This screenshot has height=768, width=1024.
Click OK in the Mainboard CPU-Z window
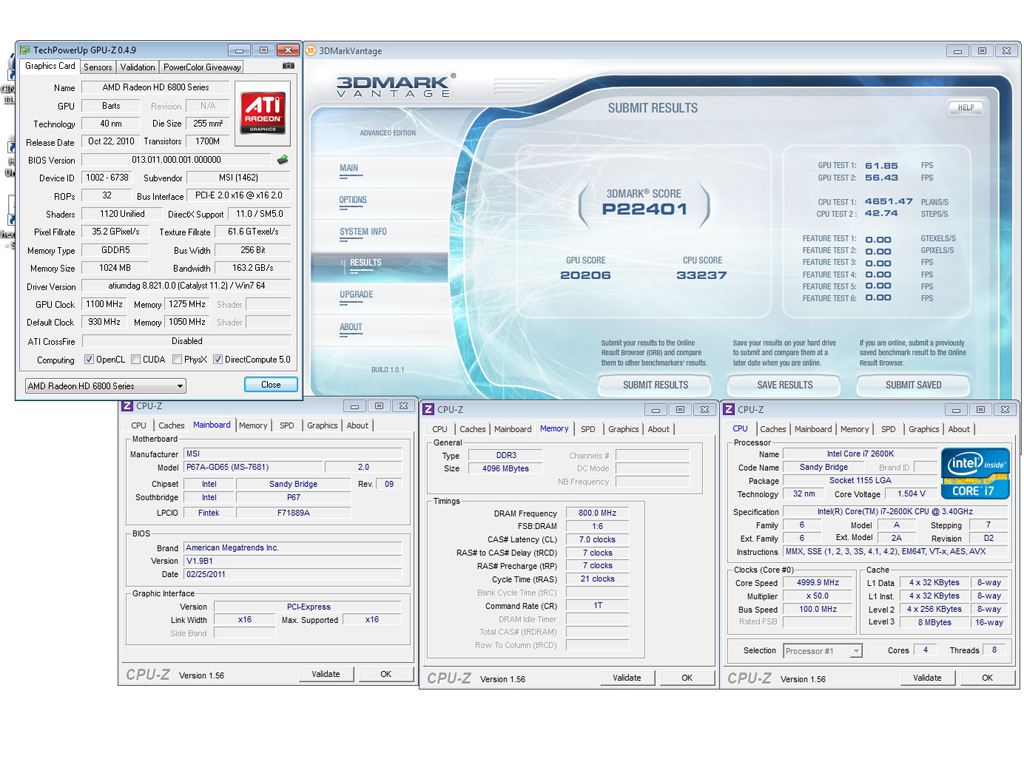(x=386, y=674)
